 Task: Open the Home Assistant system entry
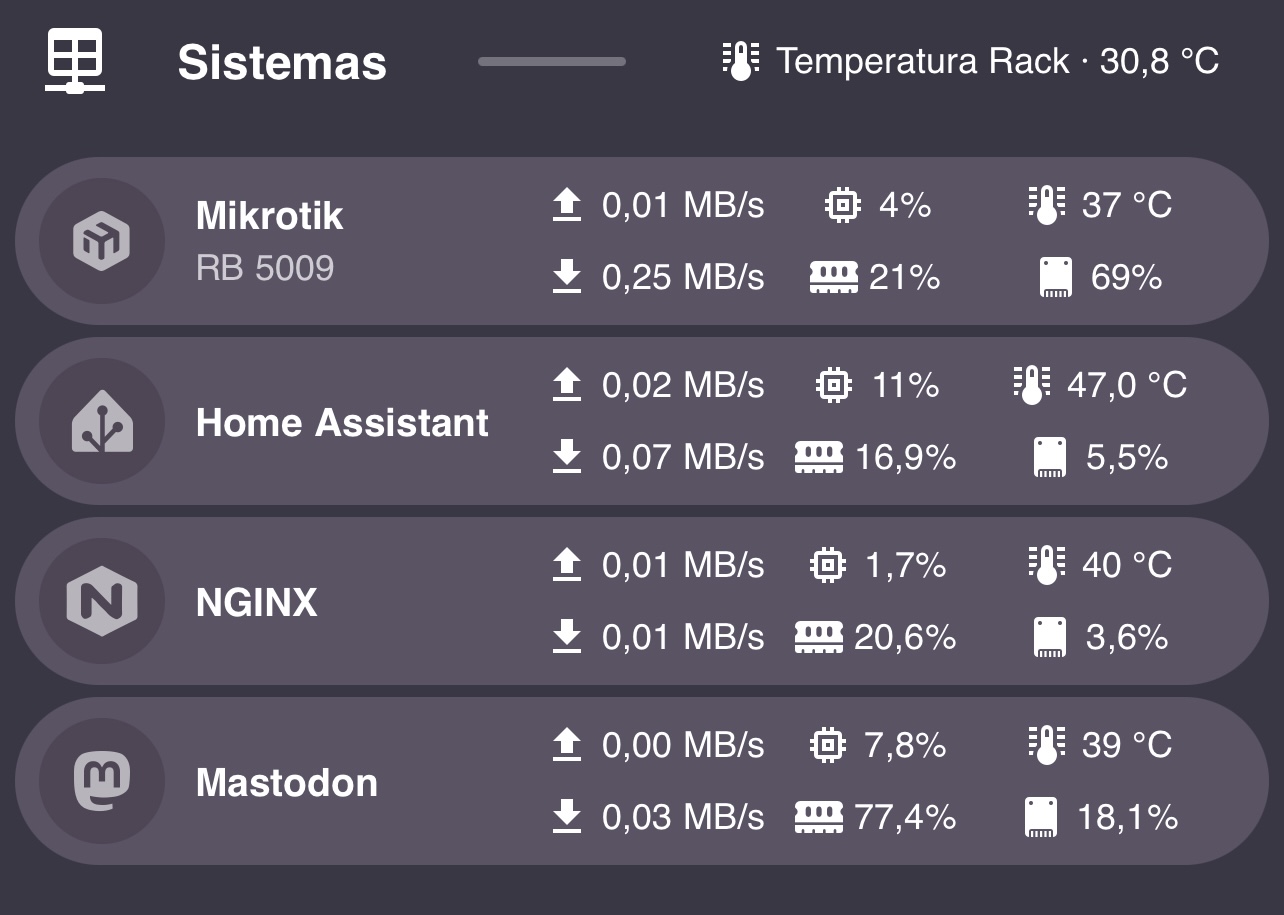tap(342, 422)
